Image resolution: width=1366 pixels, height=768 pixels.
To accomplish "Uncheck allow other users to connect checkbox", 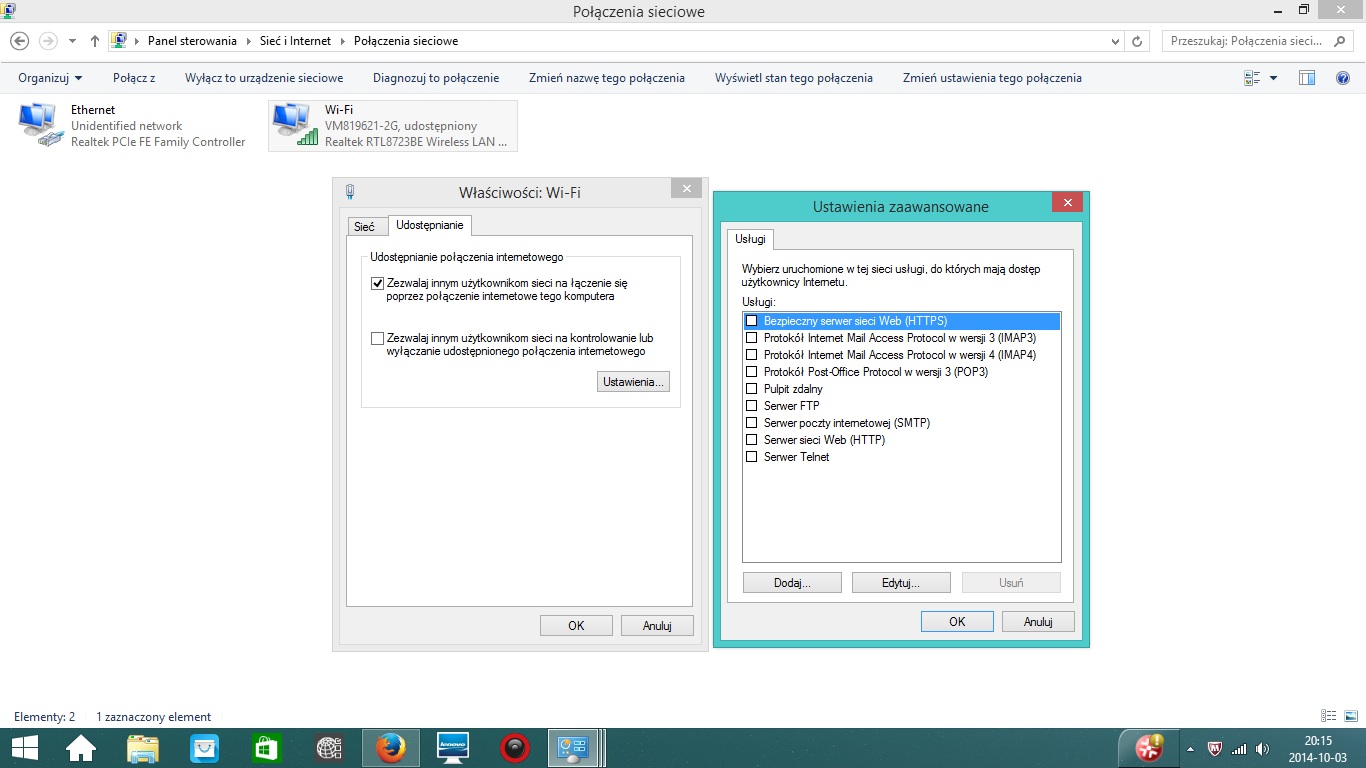I will (x=377, y=284).
